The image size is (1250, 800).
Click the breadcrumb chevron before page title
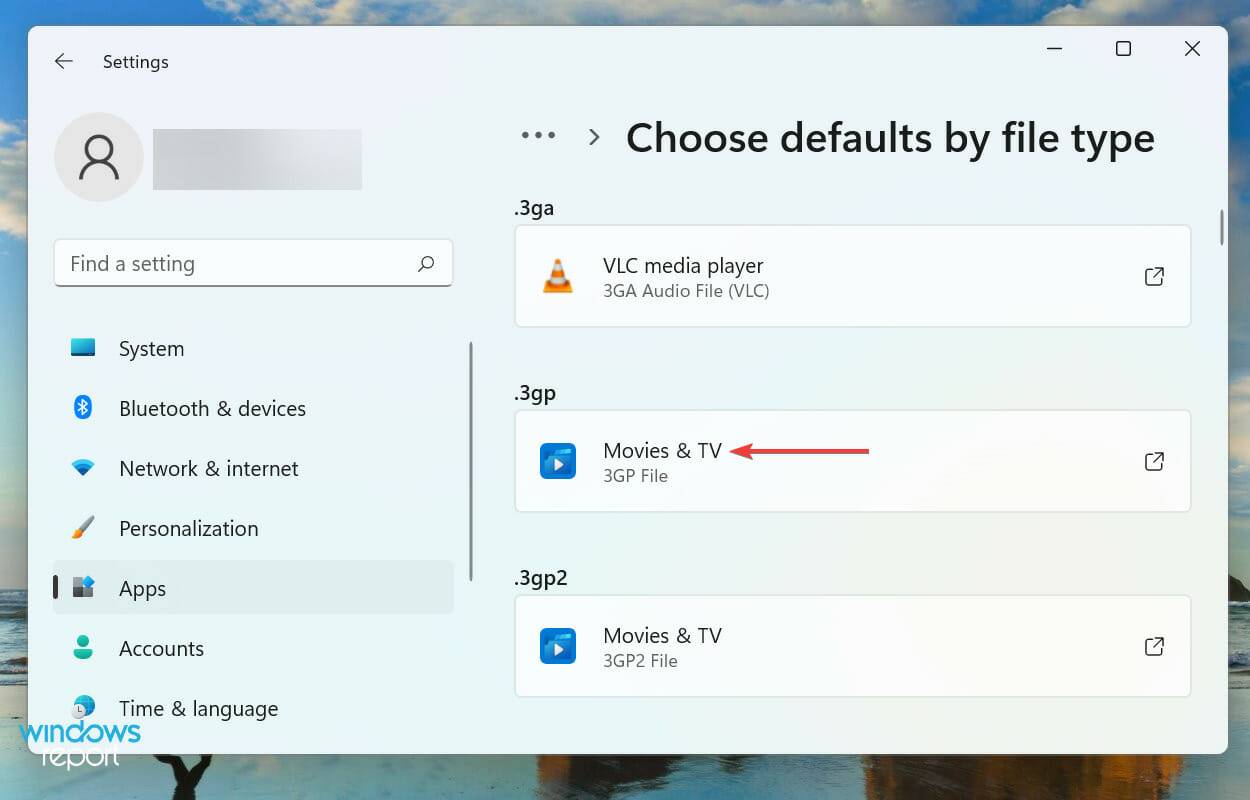(594, 137)
